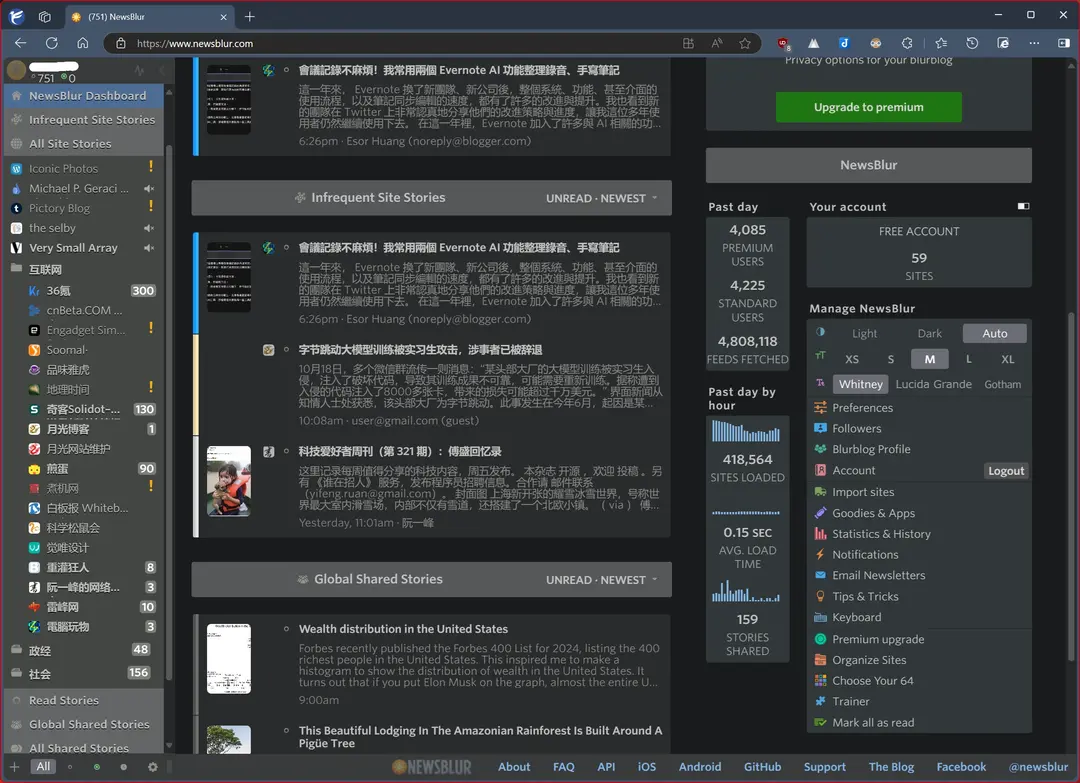1080x783 pixels.
Task: Open the Trainer option
Action: (850, 702)
